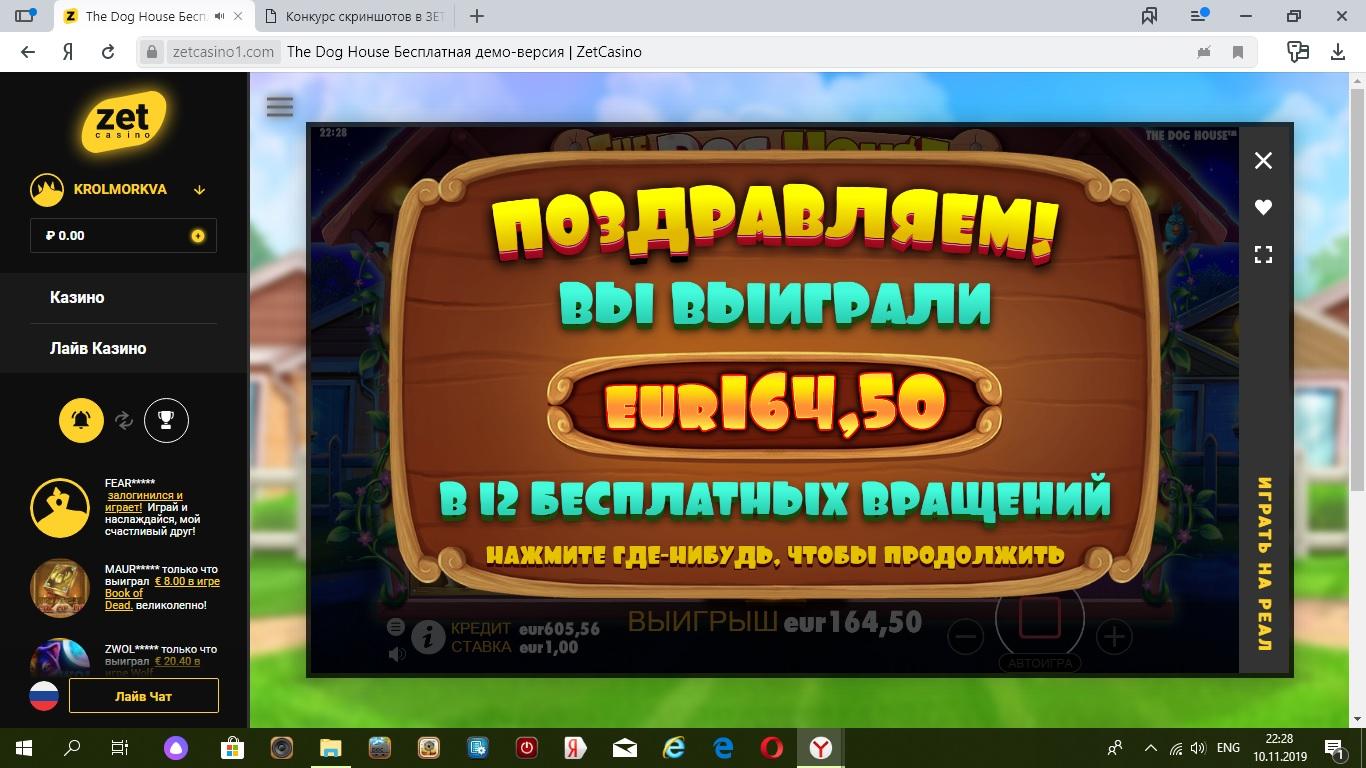1366x768 pixels.
Task: Open the game settings menu icon
Action: (x=396, y=627)
